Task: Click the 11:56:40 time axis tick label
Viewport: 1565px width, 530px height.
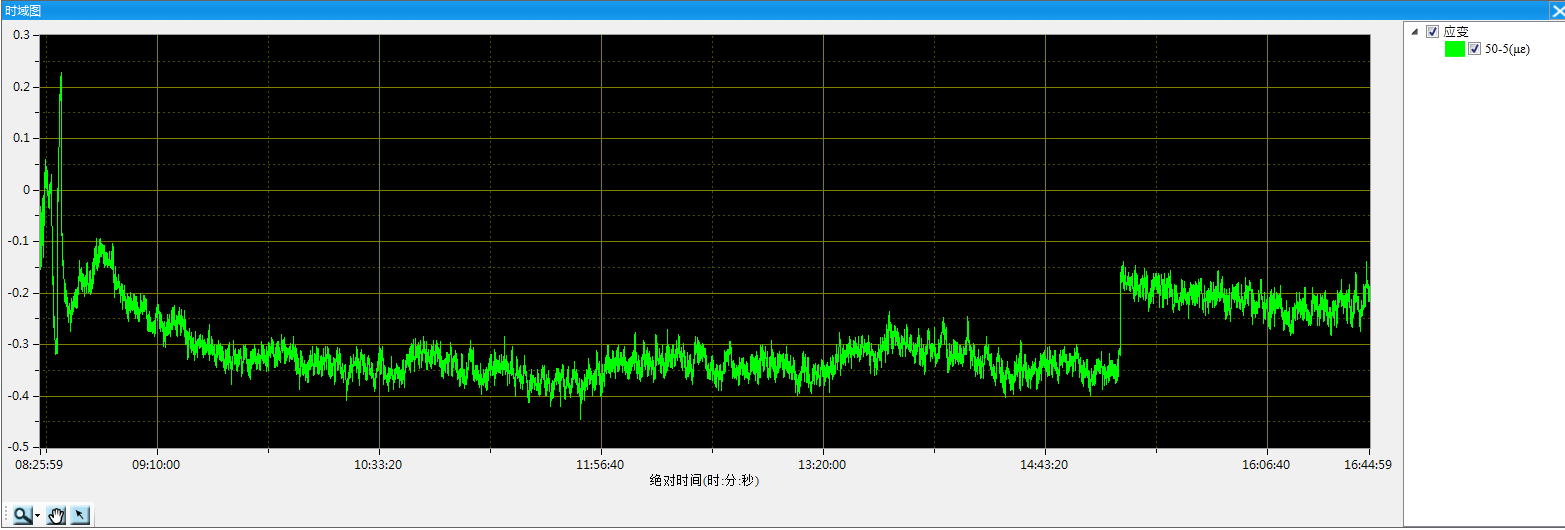Action: click(x=600, y=465)
